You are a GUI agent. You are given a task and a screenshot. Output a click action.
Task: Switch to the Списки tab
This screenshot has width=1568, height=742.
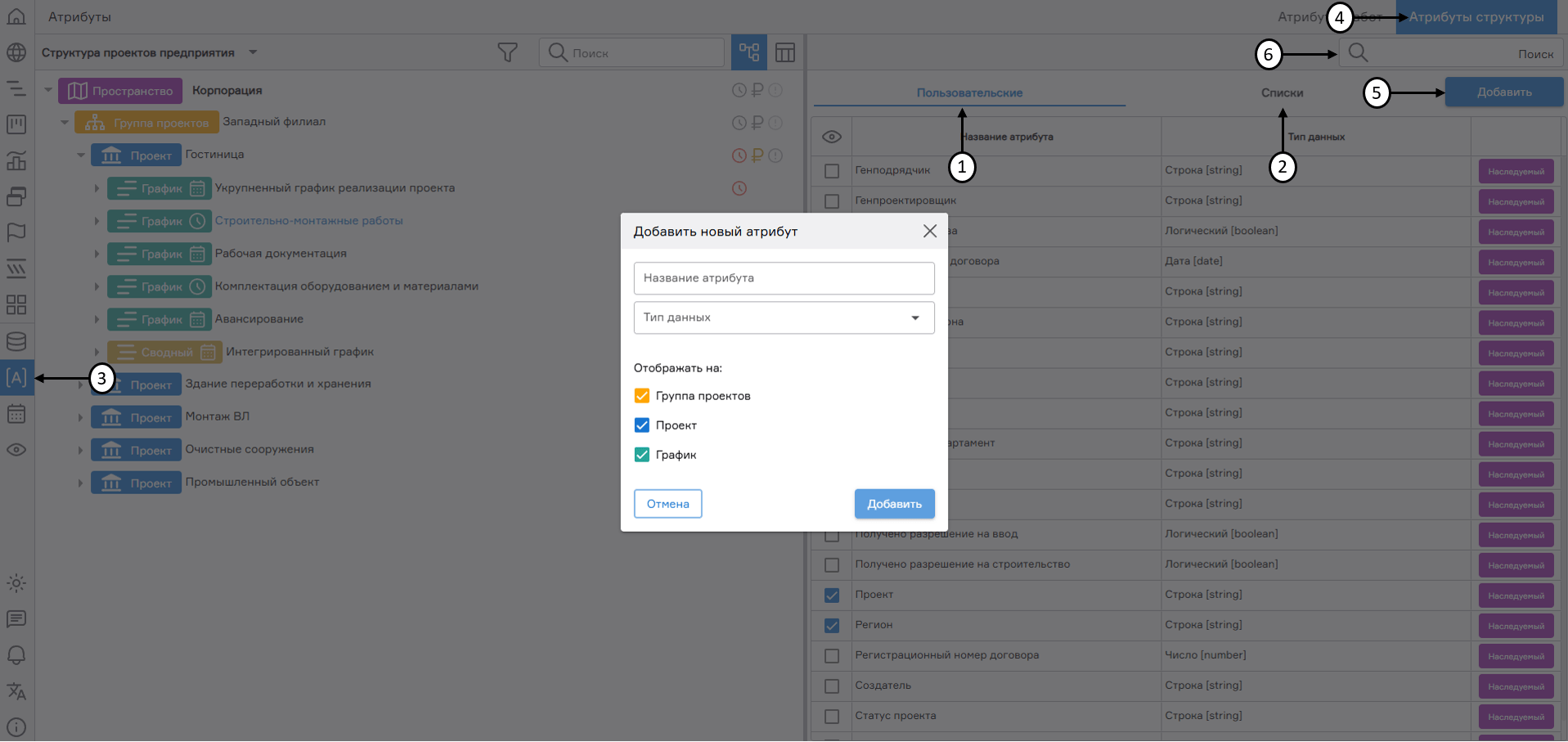1282,92
